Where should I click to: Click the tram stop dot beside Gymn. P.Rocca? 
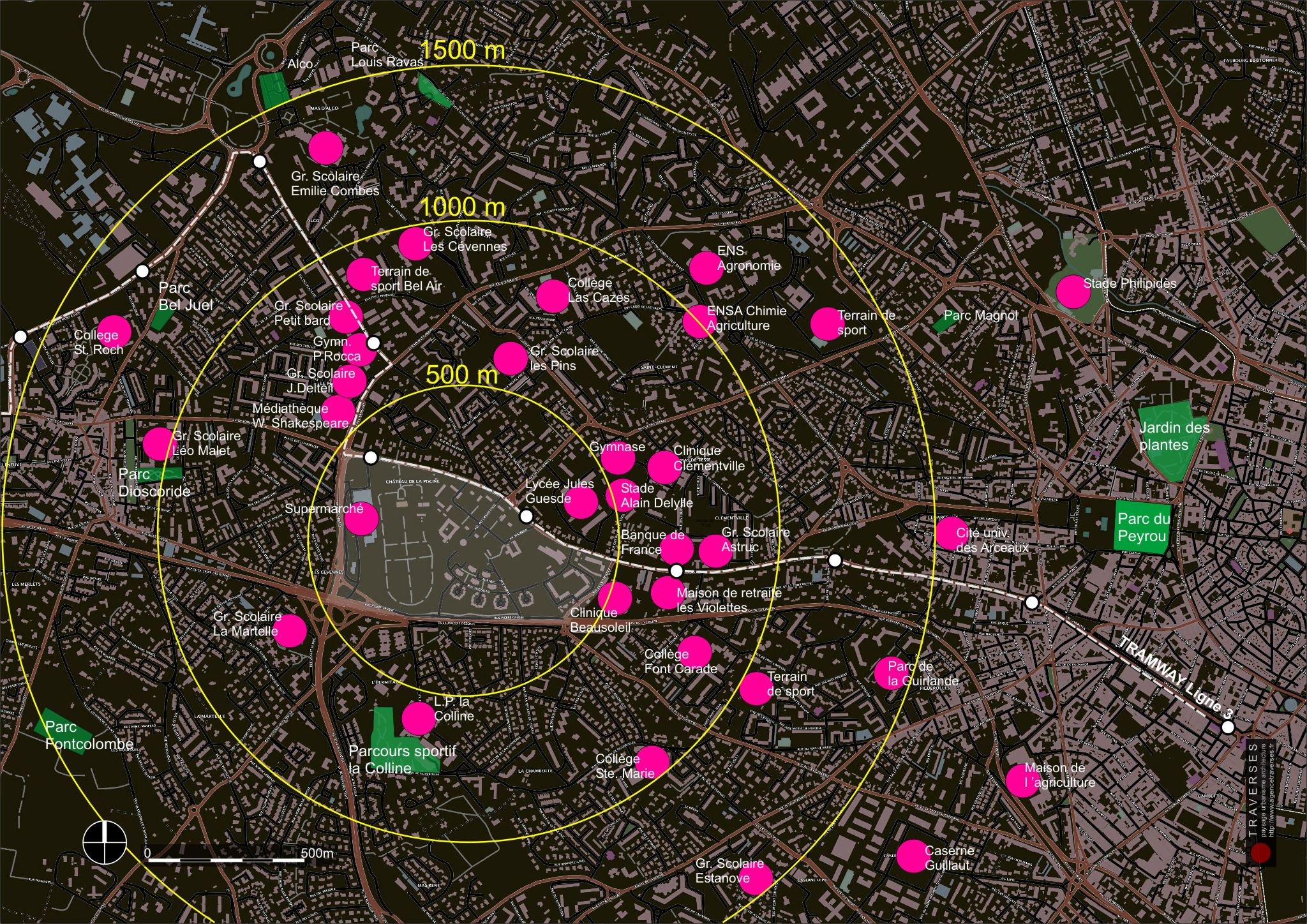[x=374, y=343]
